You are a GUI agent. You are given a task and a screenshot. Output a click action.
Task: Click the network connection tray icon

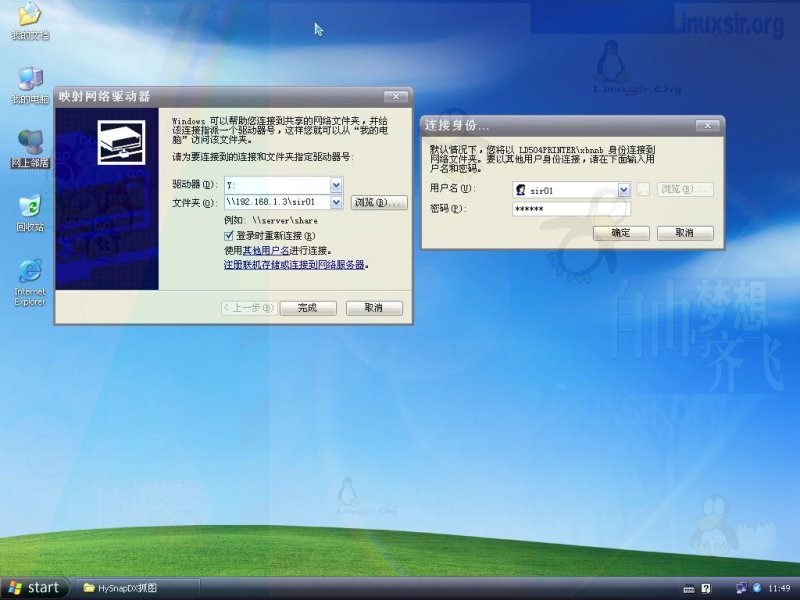[741, 588]
